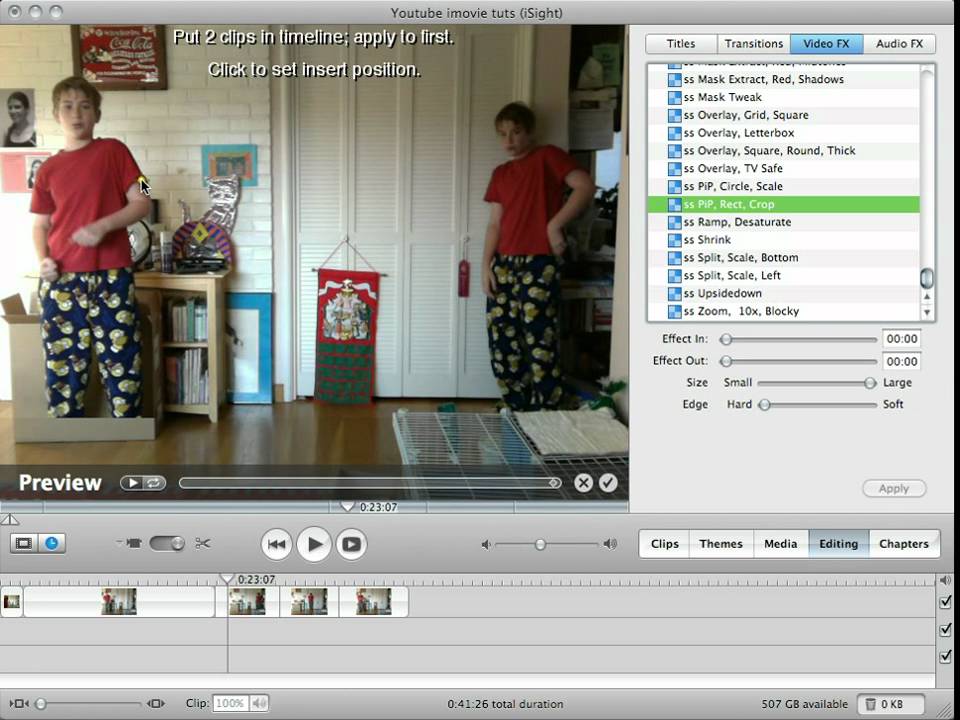Click the monitor scrubber playhead at 0:23:07
Image resolution: width=960 pixels, height=720 pixels.
click(347, 507)
